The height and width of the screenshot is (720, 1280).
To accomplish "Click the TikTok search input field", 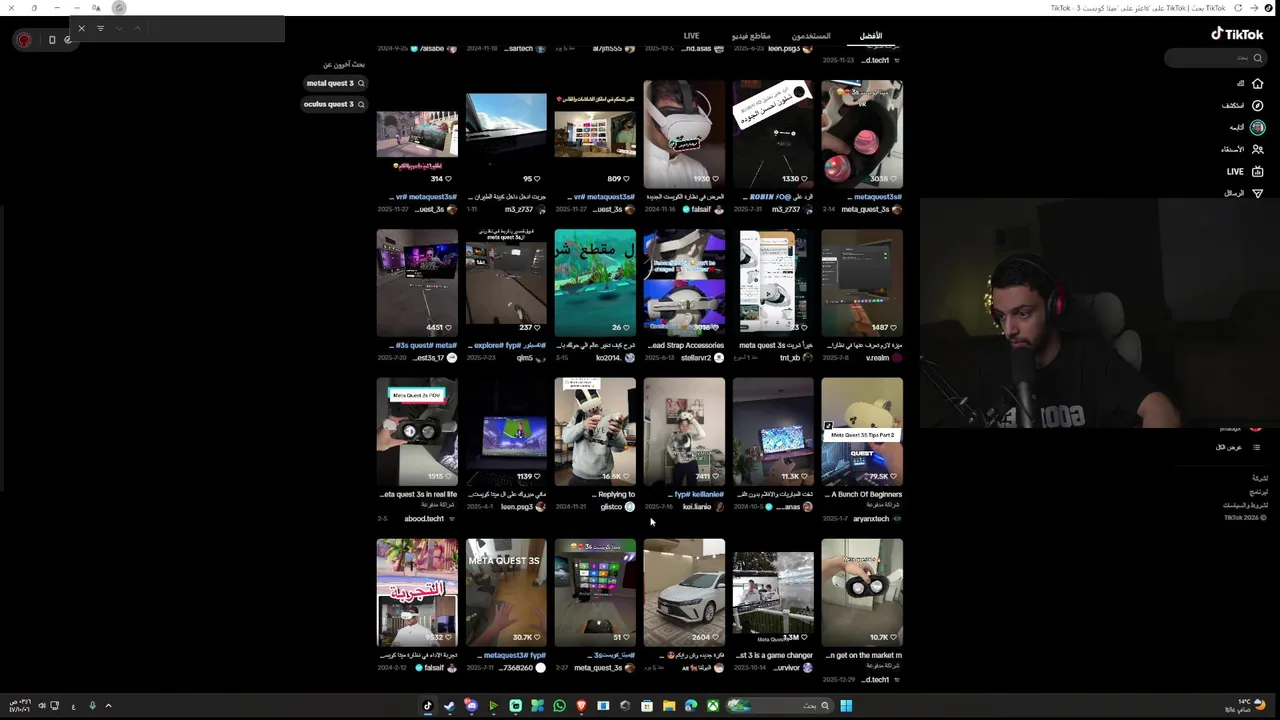I will tap(1215, 58).
